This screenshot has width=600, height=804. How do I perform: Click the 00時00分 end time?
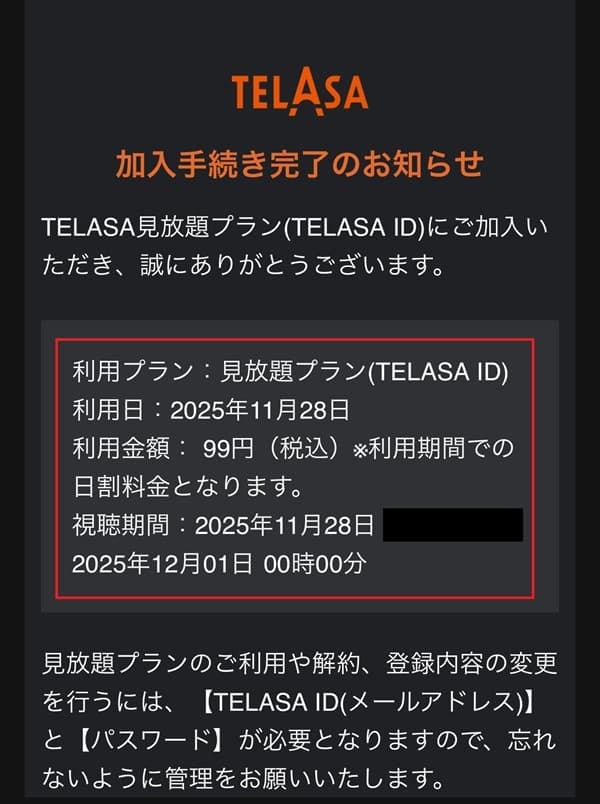315,564
